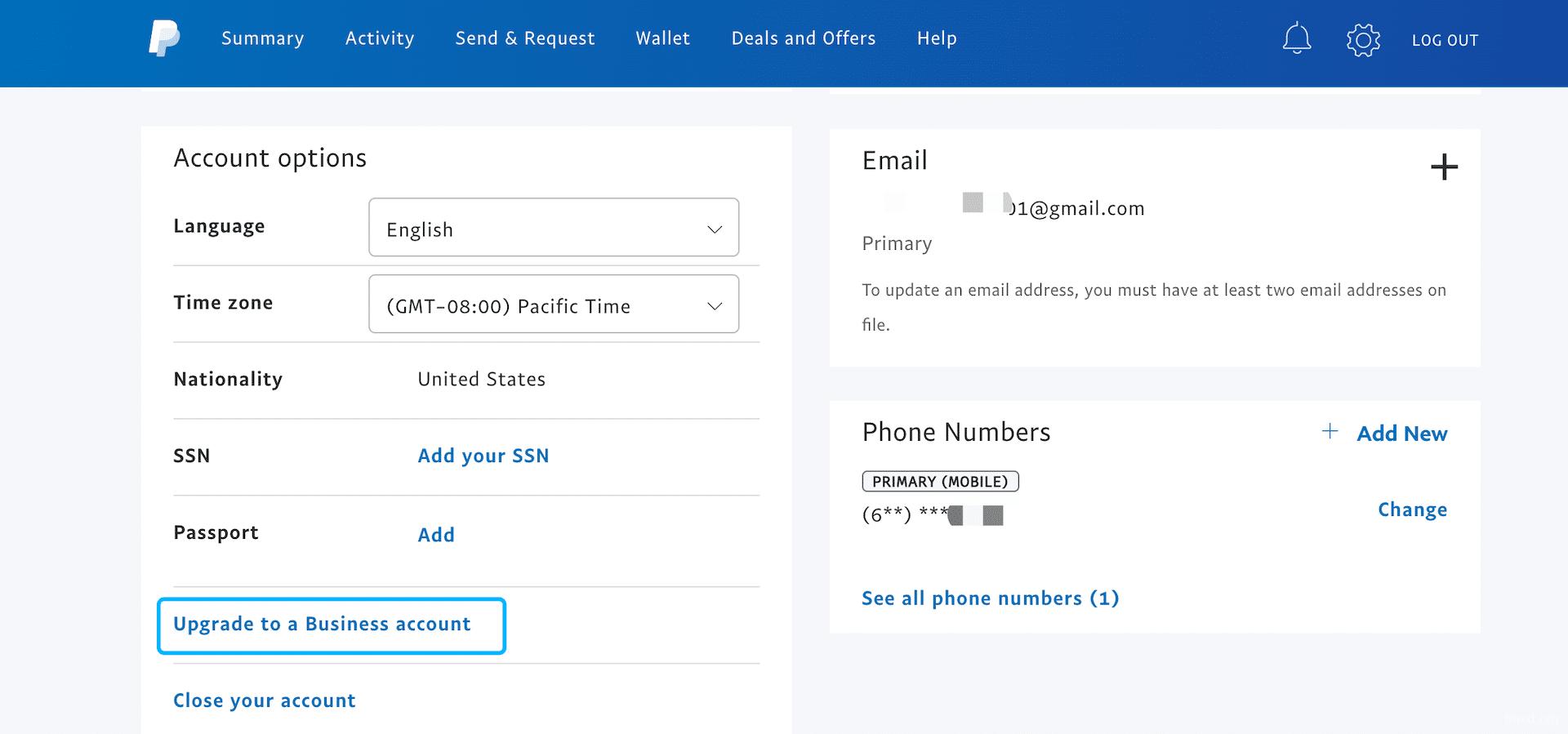Image resolution: width=1568 pixels, height=734 pixels.
Task: Go to the Summary tab
Action: tap(262, 38)
